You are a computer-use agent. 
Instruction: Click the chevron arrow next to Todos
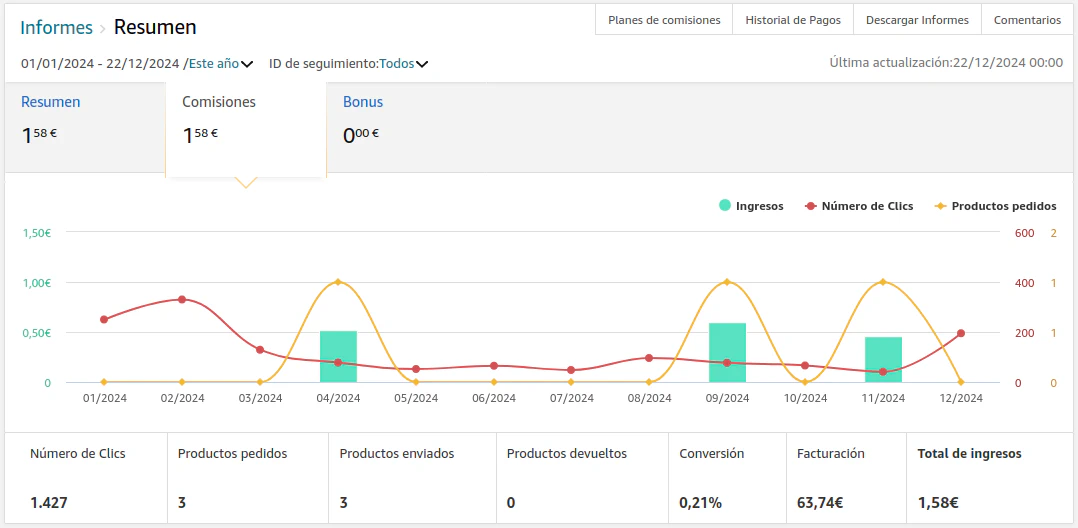coord(422,64)
